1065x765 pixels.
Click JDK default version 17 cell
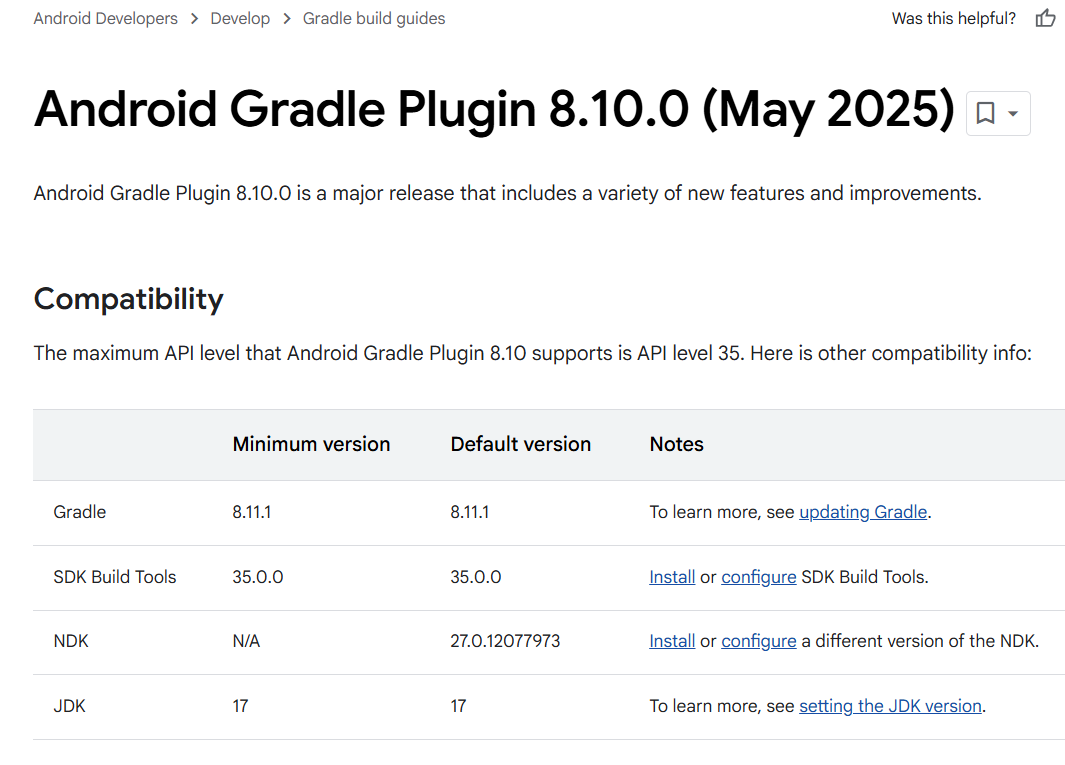458,706
